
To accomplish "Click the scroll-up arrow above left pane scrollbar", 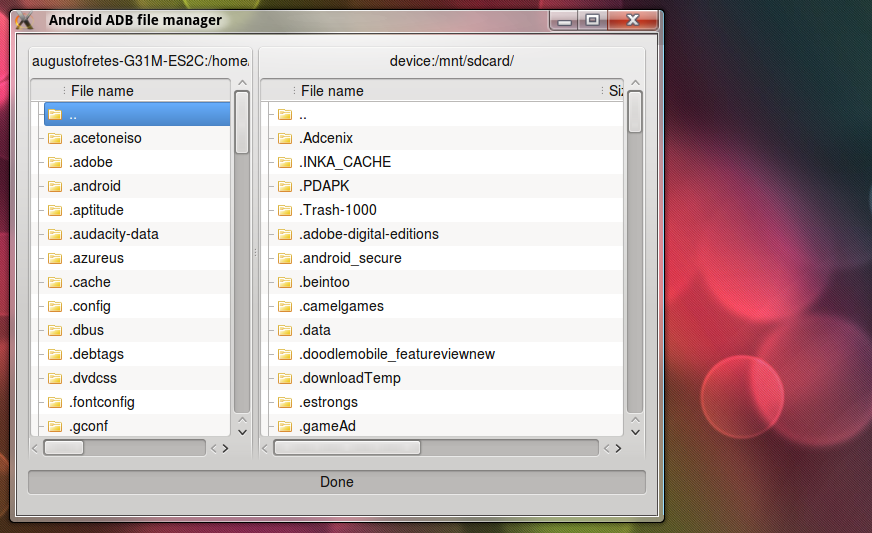I will (242, 83).
